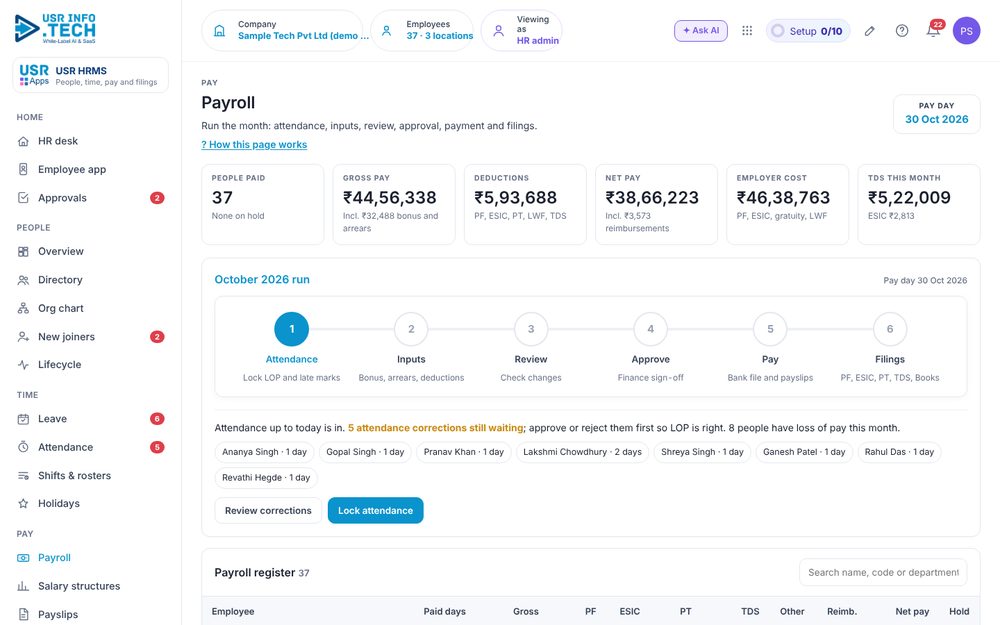The height and width of the screenshot is (625, 1000).
Task: Click Lock attendance button
Action: 376,510
